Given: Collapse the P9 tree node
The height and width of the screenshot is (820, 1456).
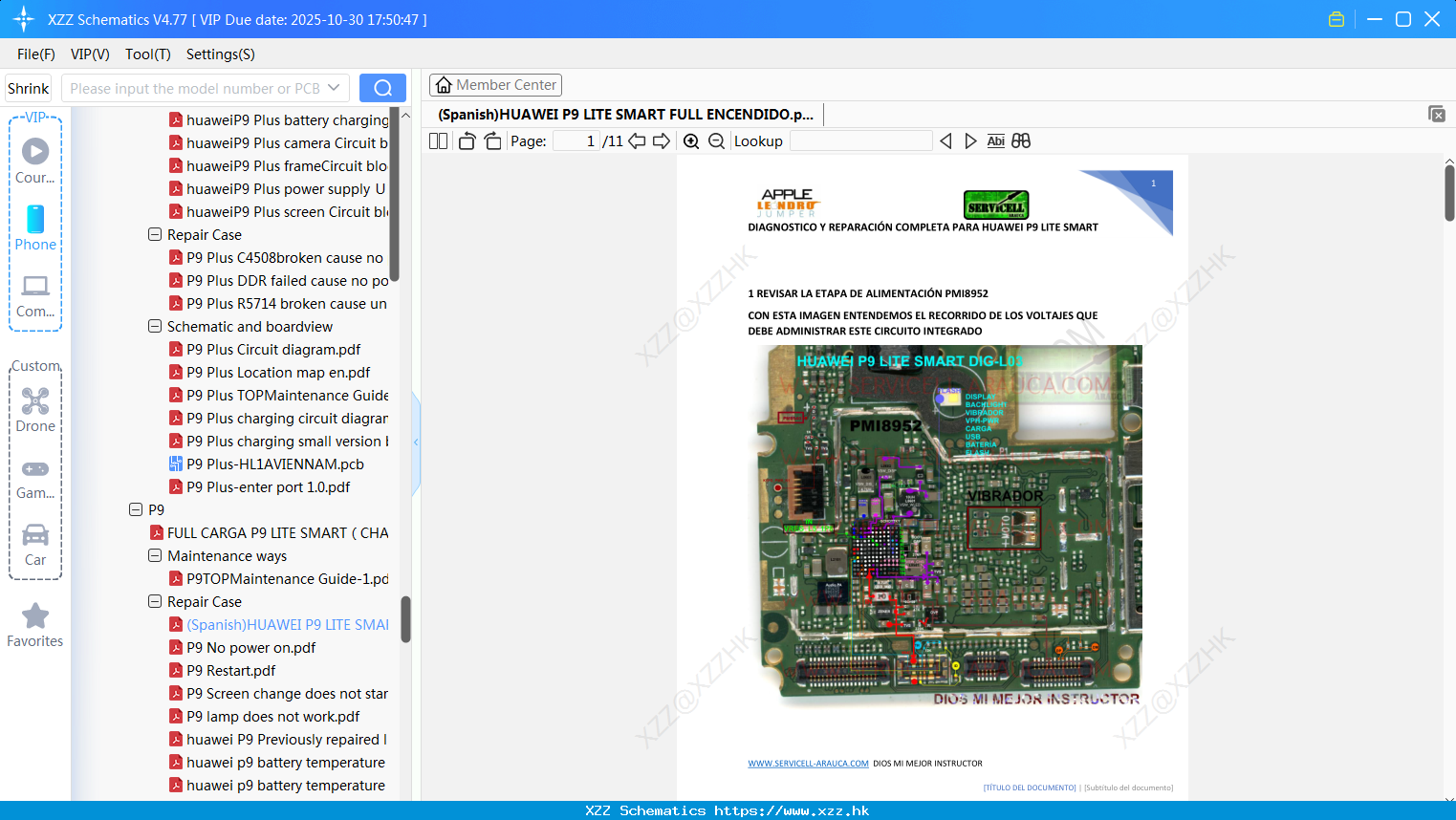Looking at the screenshot, I should pyautogui.click(x=136, y=509).
